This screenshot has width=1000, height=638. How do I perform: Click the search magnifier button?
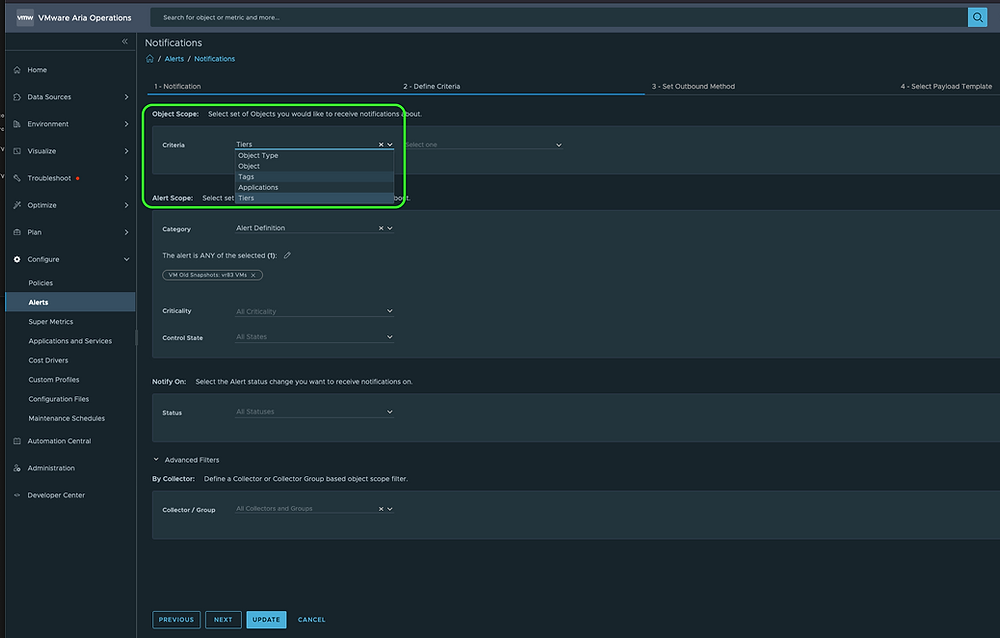pos(977,17)
